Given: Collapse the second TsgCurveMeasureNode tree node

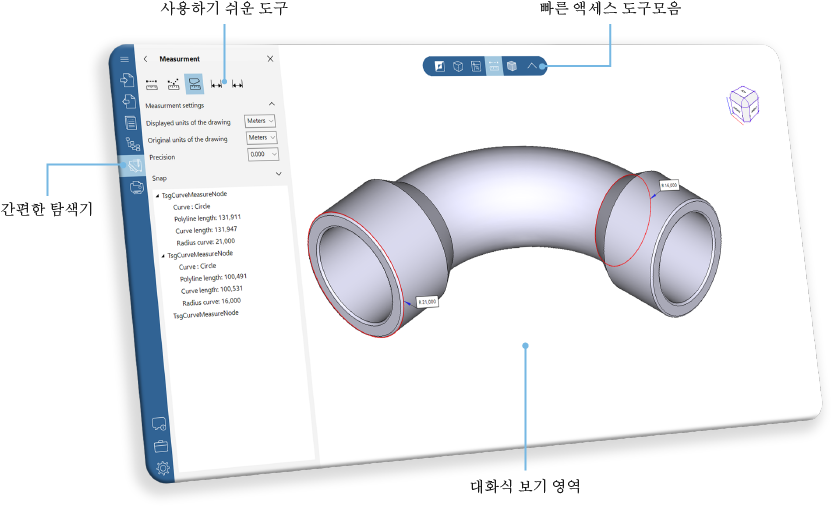Looking at the screenshot, I should click(163, 255).
